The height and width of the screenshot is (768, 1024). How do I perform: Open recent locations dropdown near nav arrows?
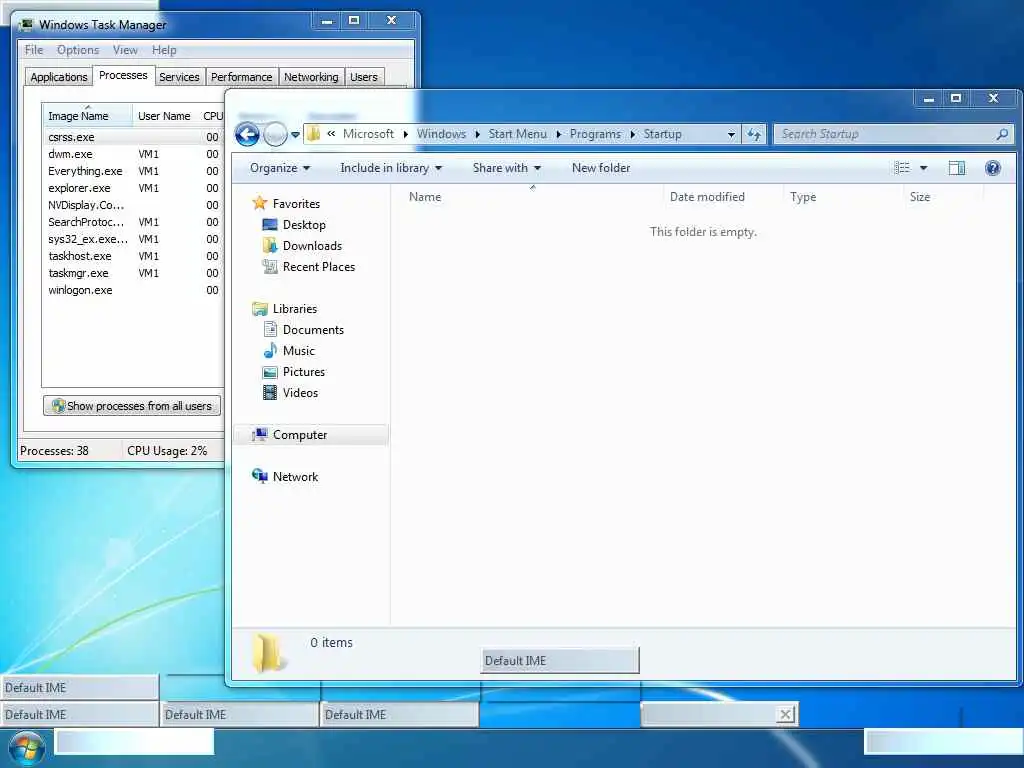295,135
